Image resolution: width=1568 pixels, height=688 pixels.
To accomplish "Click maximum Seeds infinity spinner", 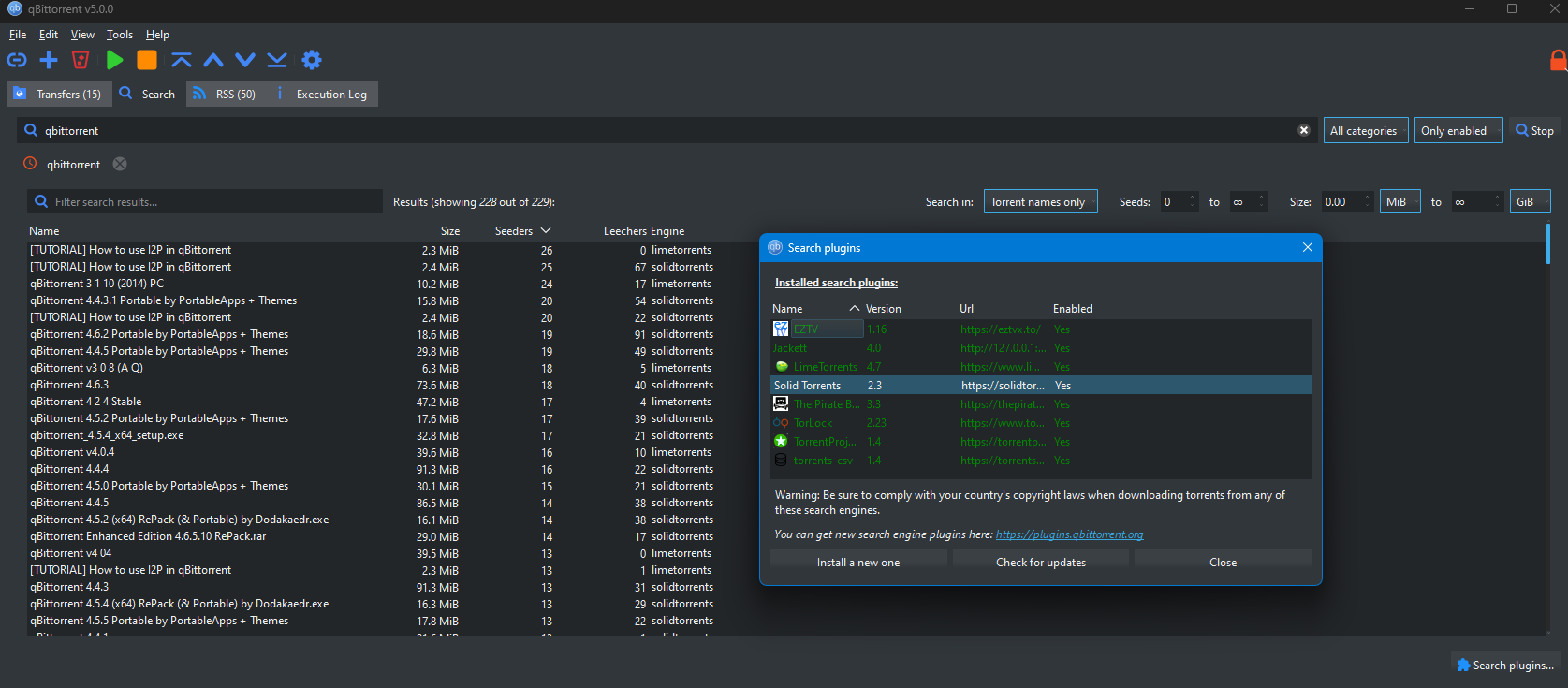I will pos(1249,201).
